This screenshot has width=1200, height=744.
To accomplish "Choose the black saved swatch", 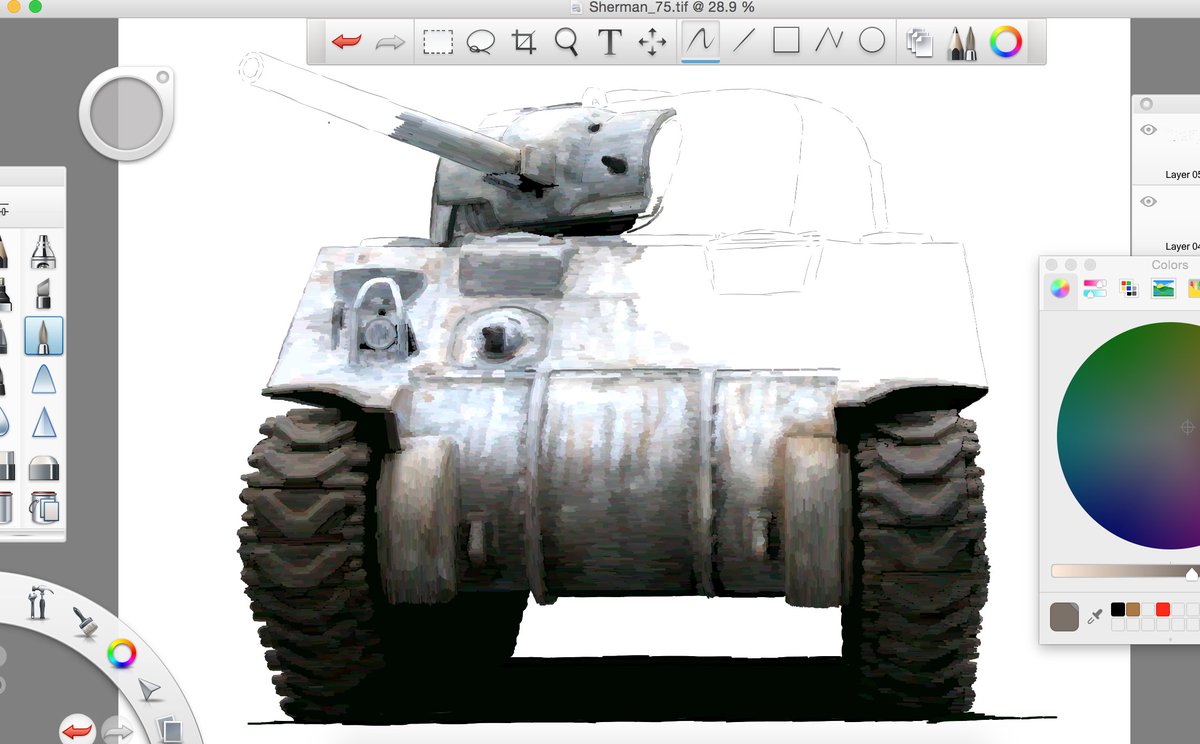I will [1118, 609].
